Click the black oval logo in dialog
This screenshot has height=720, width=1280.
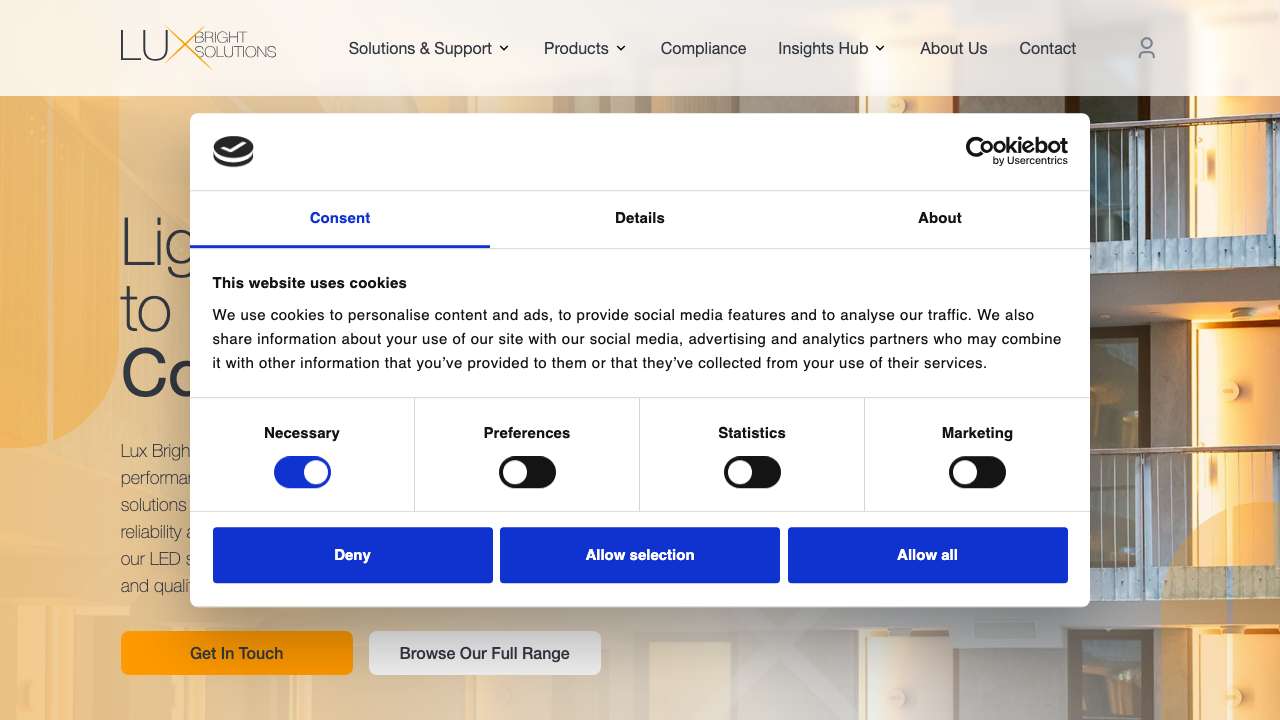[x=233, y=151]
